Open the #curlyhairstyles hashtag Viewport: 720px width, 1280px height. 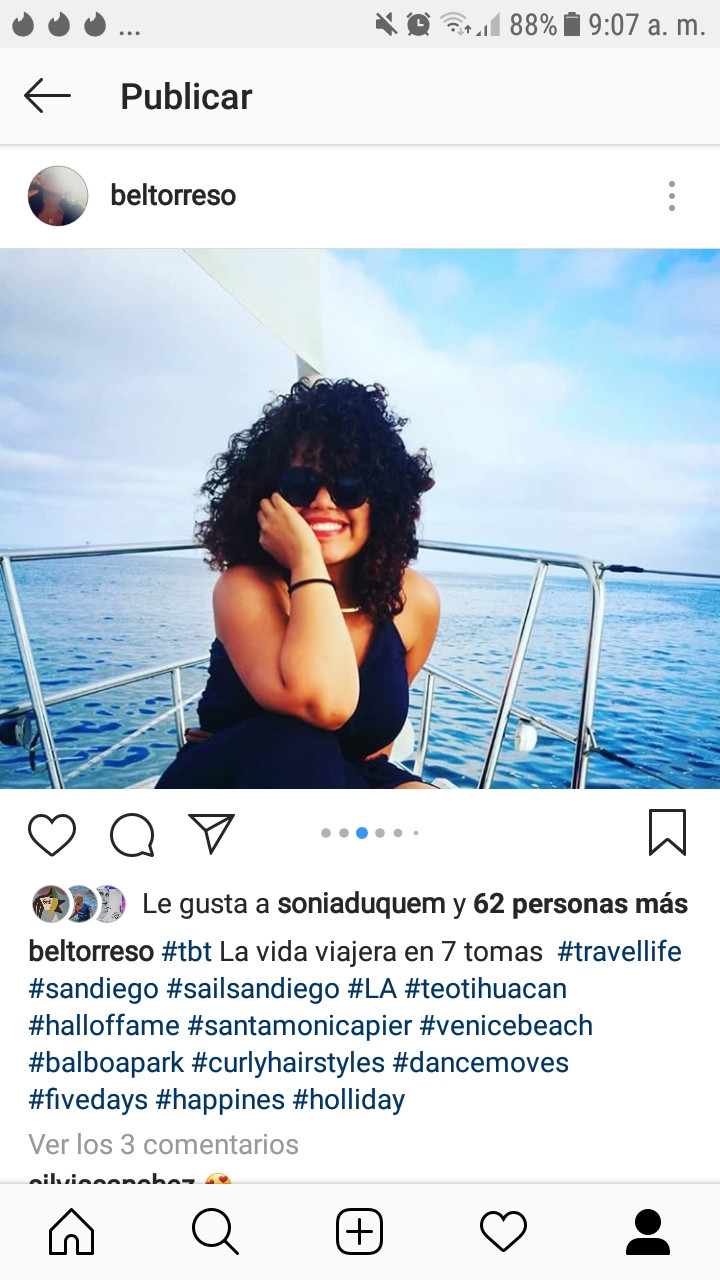pos(288,1062)
